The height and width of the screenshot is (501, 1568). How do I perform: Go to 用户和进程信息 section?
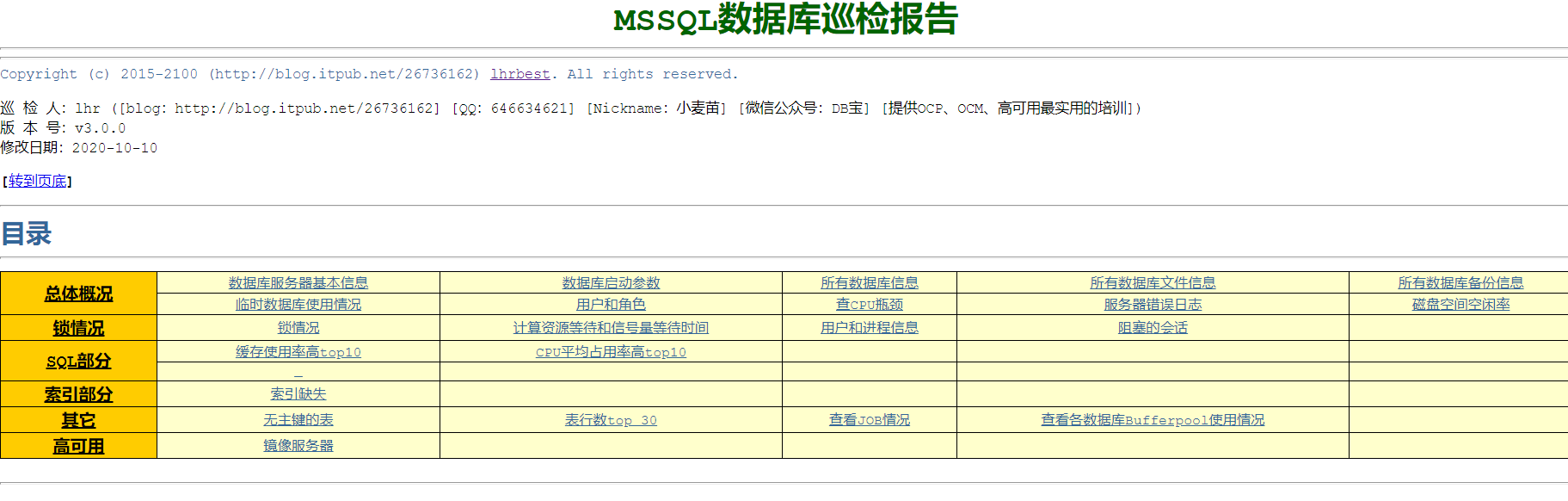(x=870, y=327)
